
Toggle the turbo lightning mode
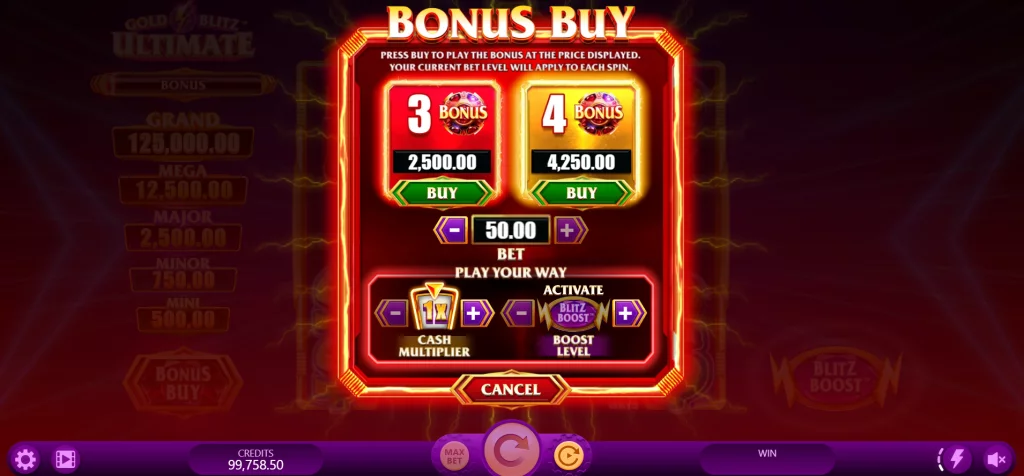coord(955,460)
